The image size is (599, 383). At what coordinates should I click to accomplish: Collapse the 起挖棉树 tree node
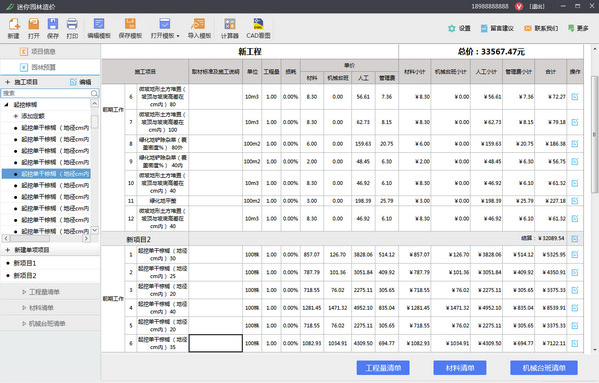pos(6,105)
